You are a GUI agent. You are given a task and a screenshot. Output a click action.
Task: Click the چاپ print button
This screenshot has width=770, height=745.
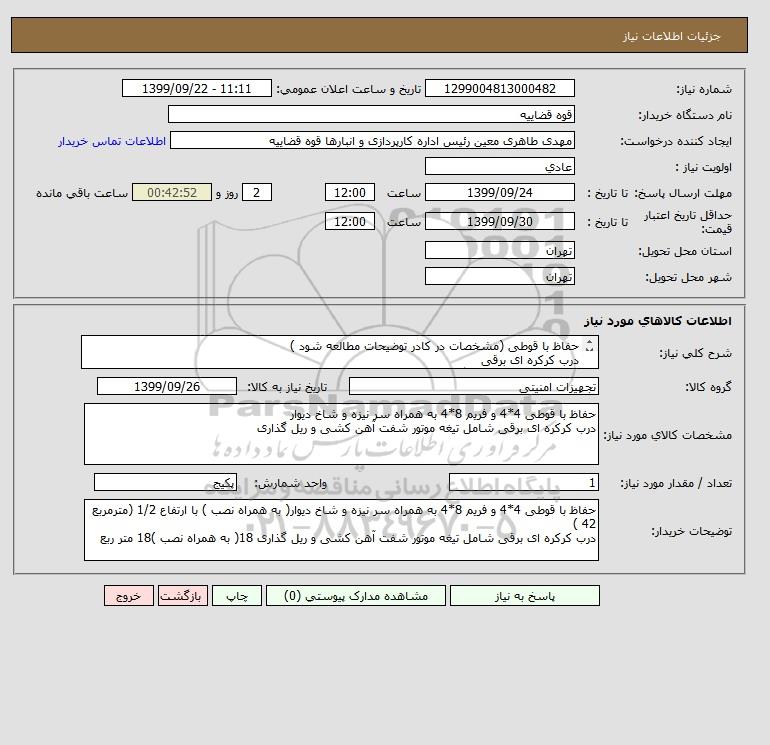(x=237, y=596)
